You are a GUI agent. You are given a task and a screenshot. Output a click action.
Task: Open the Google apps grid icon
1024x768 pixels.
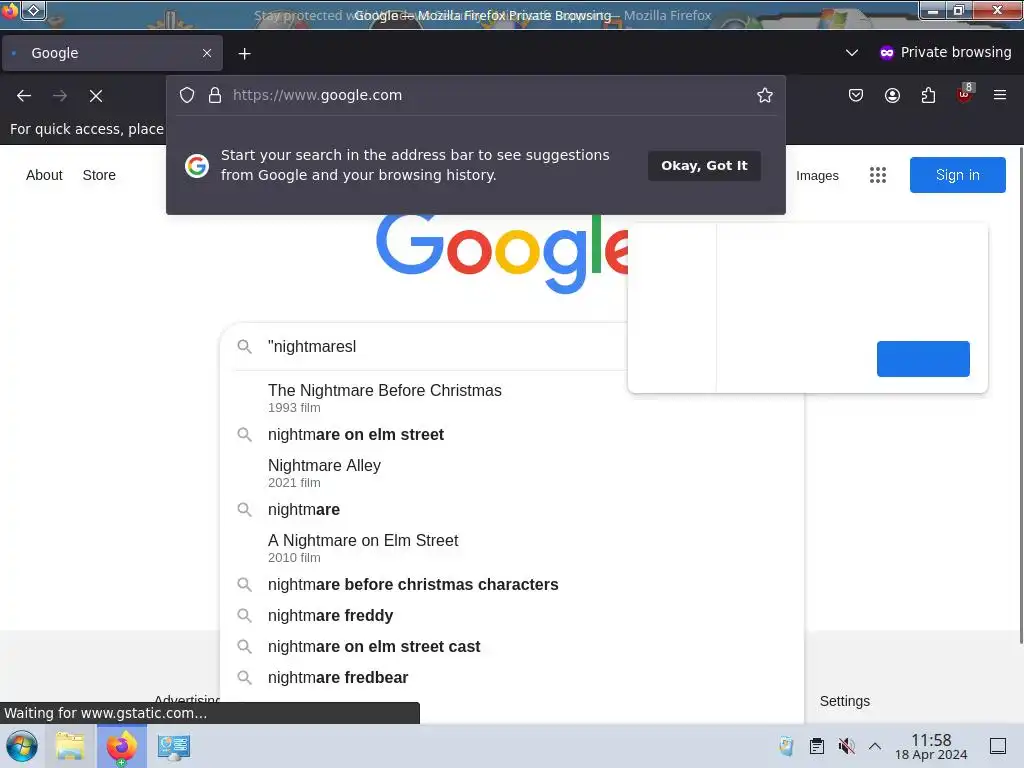(x=878, y=175)
